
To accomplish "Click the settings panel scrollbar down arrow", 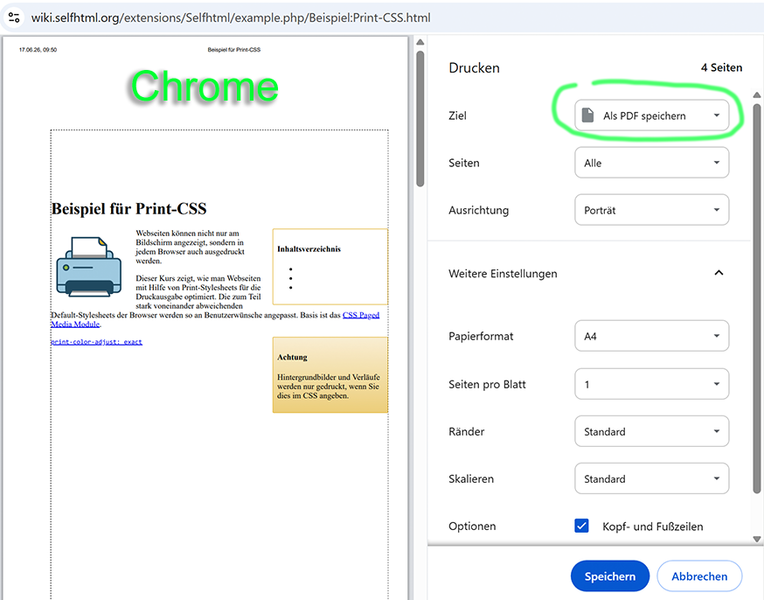I will [756, 539].
